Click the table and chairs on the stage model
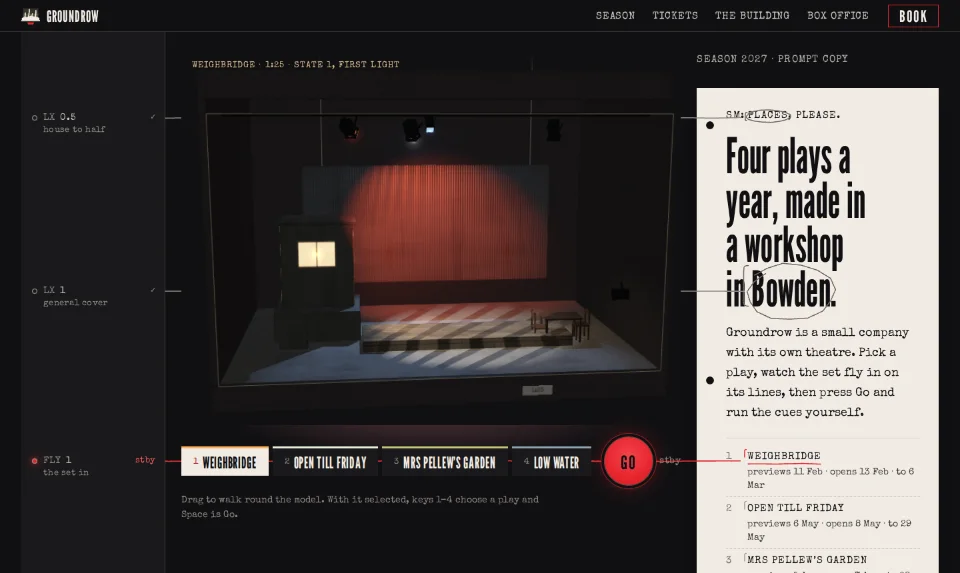The height and width of the screenshot is (573, 960). click(560, 323)
